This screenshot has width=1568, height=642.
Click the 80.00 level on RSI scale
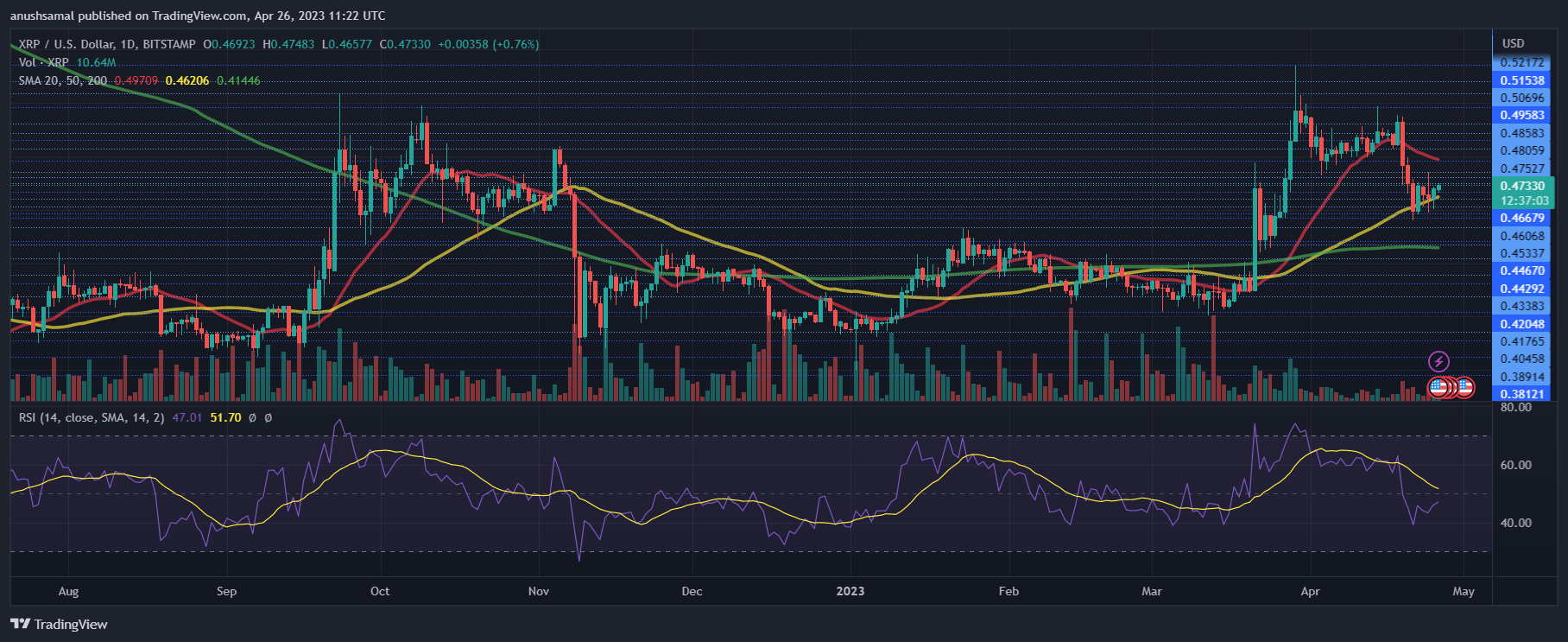pos(1516,407)
